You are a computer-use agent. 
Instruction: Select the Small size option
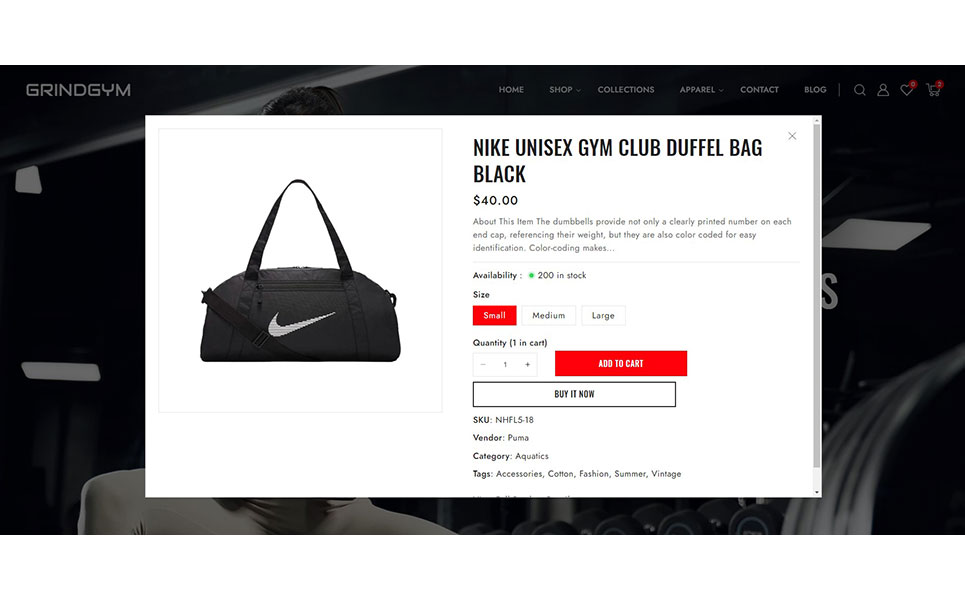[494, 315]
